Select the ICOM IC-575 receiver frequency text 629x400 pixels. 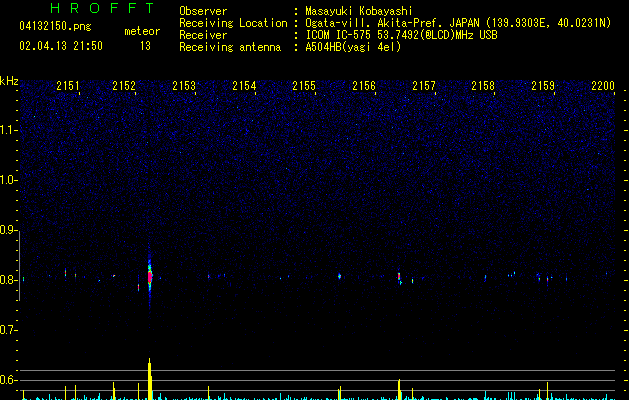pos(401,35)
